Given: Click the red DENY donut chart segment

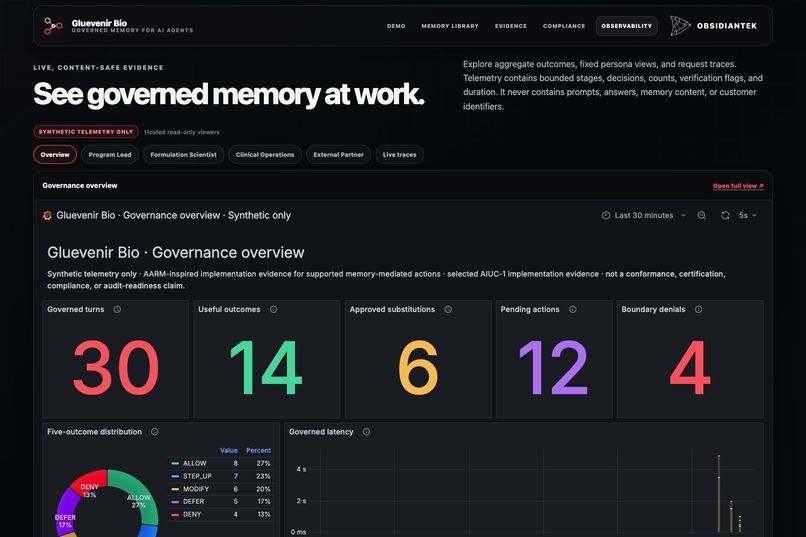Looking at the screenshot, I should pyautogui.click(x=90, y=484).
